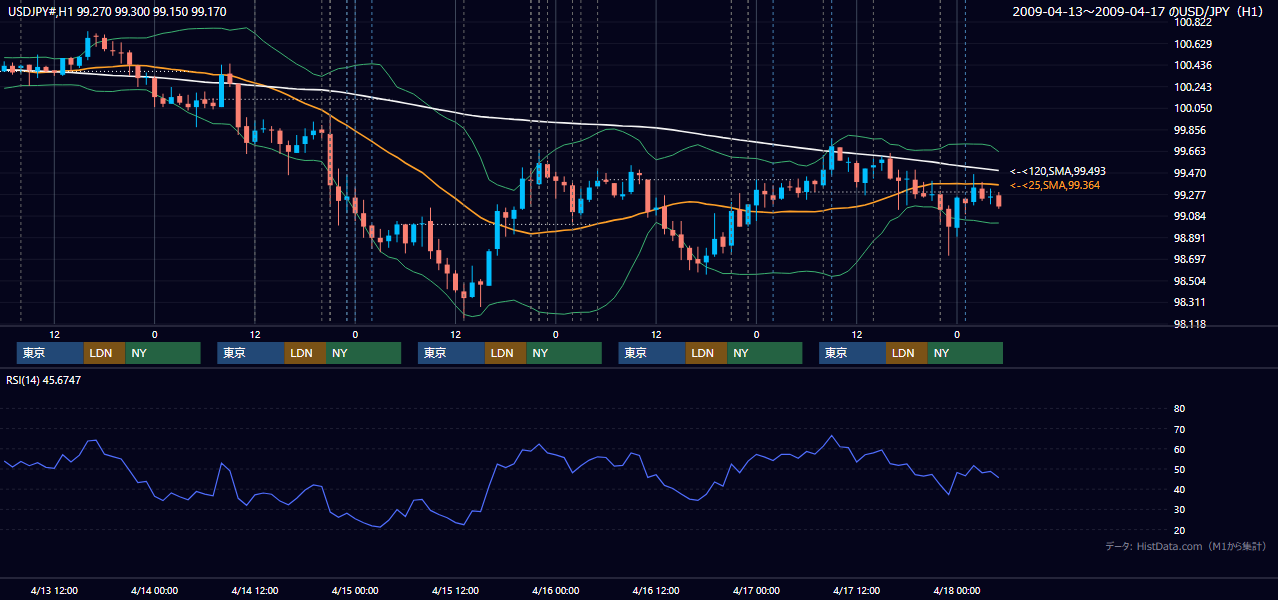Select time axis label 4/13 12:00

coord(55,591)
